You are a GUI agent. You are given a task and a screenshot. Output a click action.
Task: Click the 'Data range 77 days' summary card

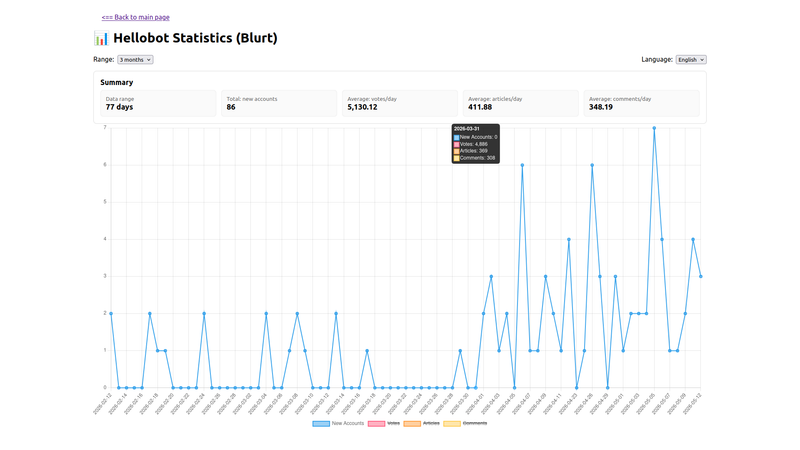[158, 104]
